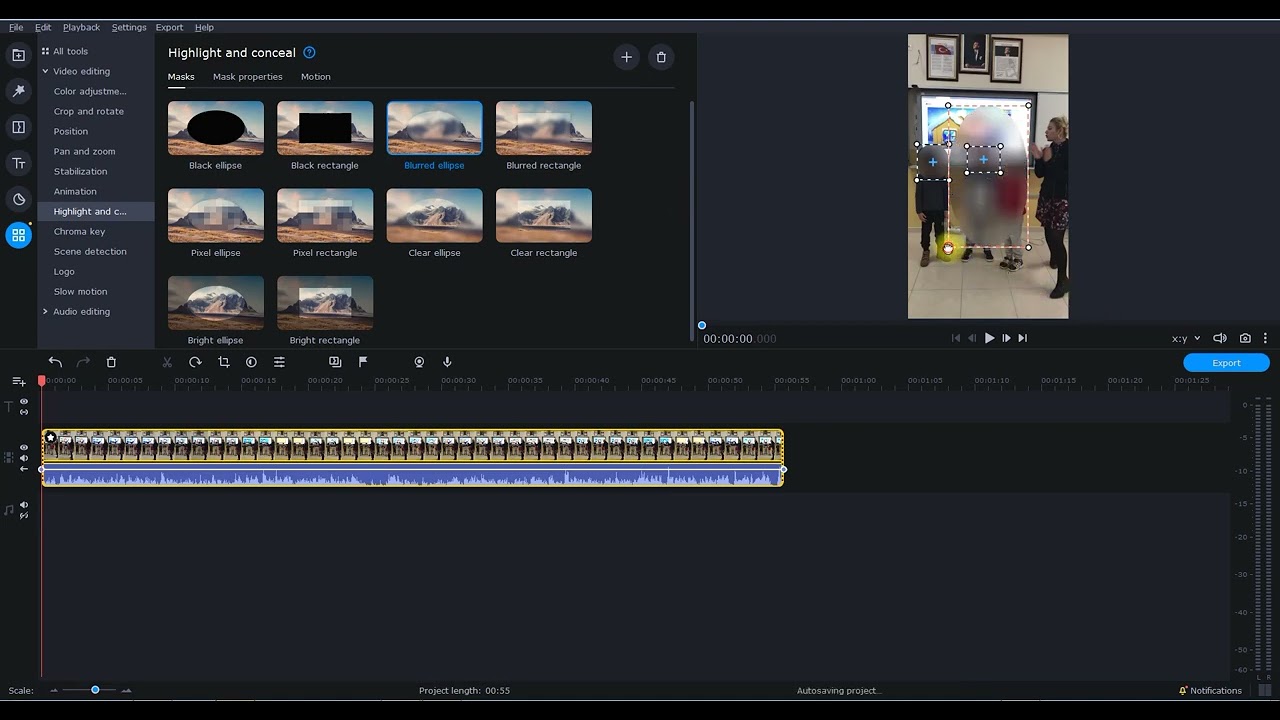1280x720 pixels.
Task: Open the Export menu
Action: pos(169,27)
